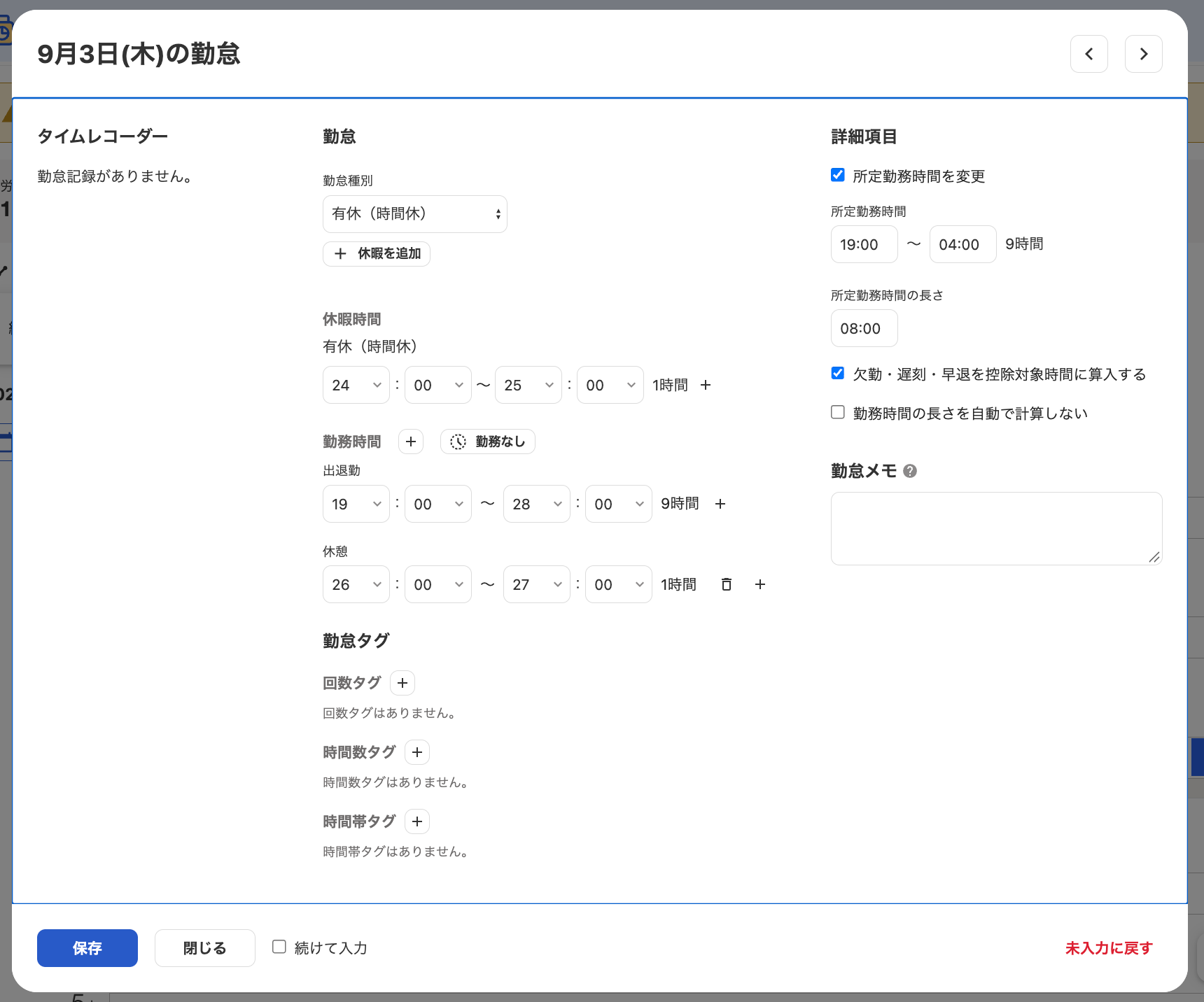Add work time with plus next to 勤務時間

pyautogui.click(x=411, y=442)
